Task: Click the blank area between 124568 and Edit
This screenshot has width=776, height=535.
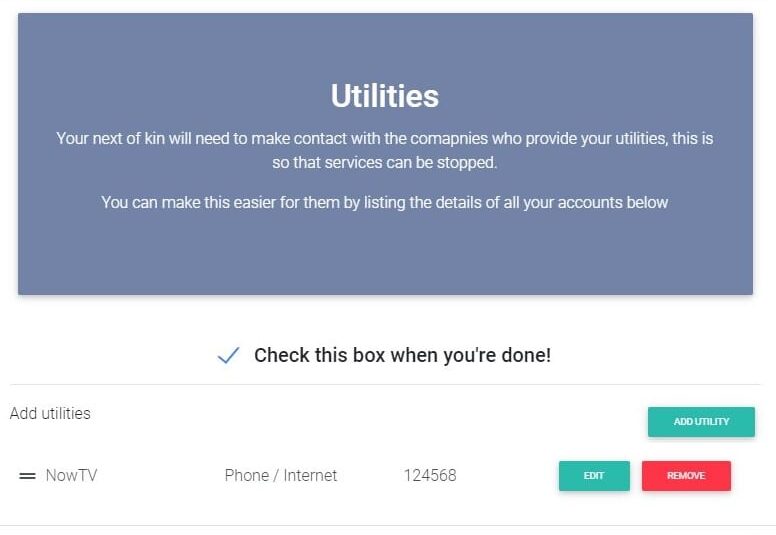Action: click(507, 476)
